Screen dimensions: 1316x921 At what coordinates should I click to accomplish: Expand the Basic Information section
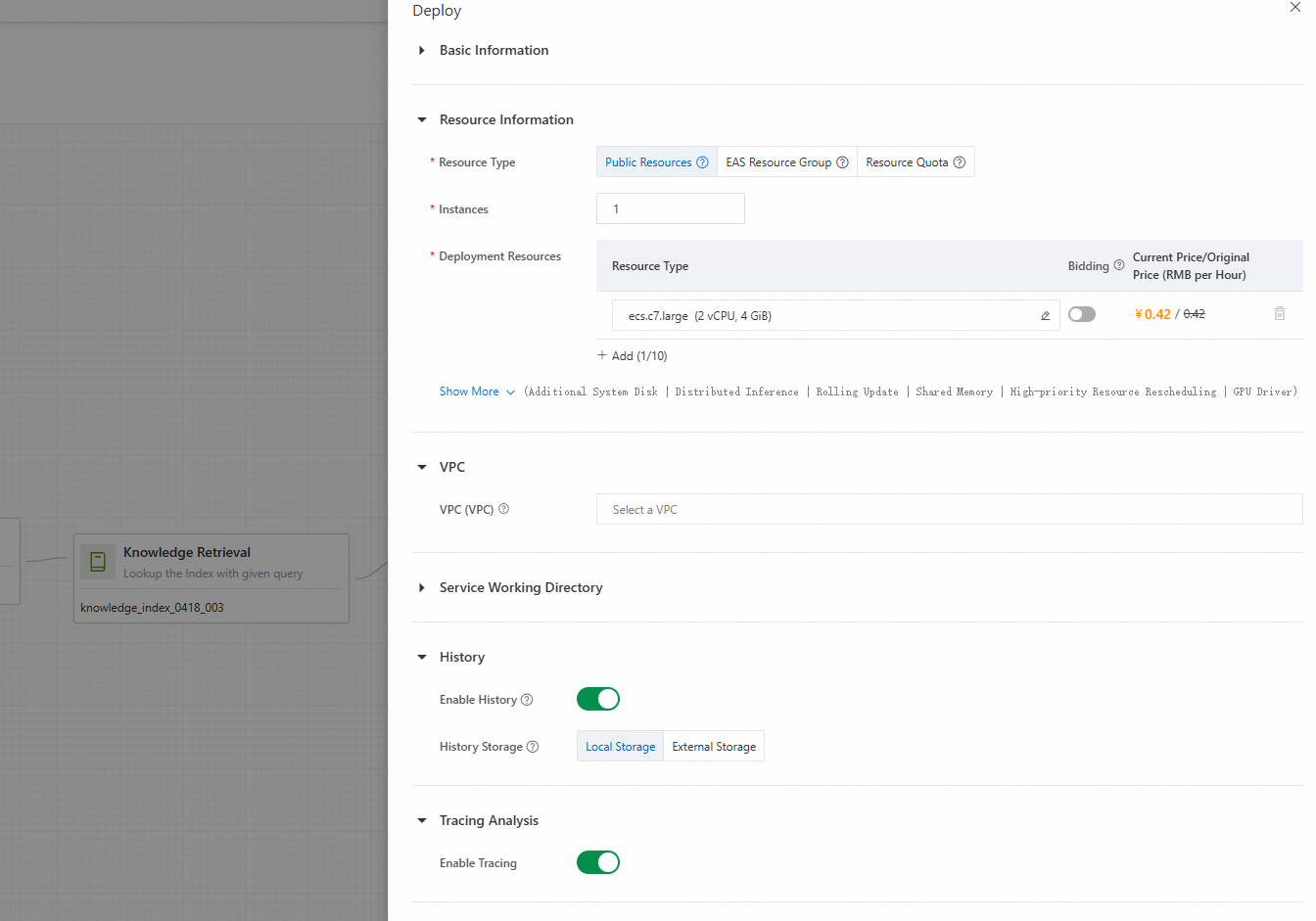point(493,50)
